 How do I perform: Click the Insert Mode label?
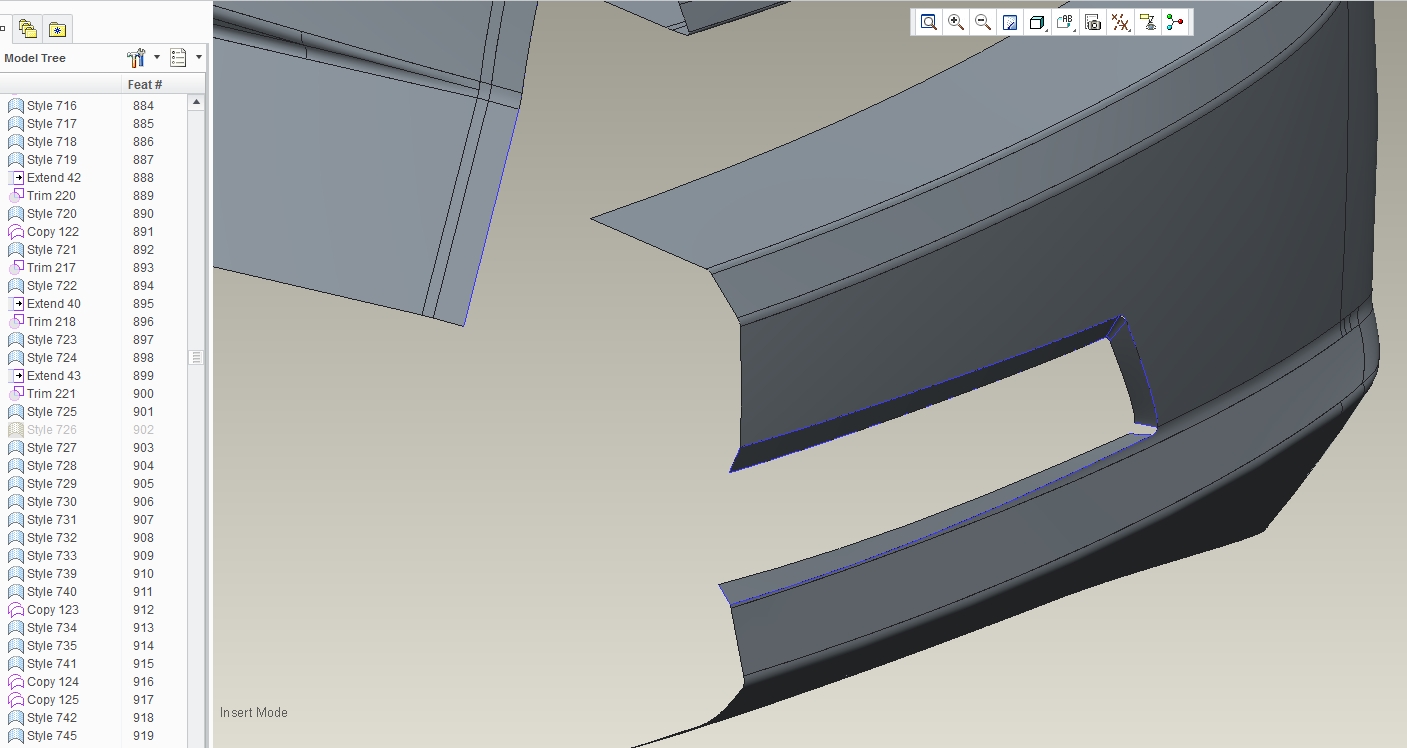point(254,713)
